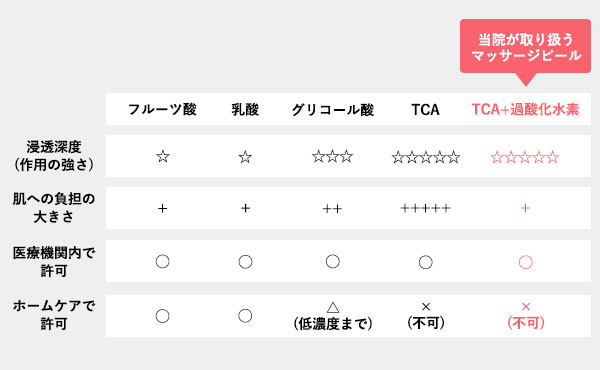Click the ホームケア circle under 乳酸
This screenshot has height=370, width=600.
(x=245, y=316)
